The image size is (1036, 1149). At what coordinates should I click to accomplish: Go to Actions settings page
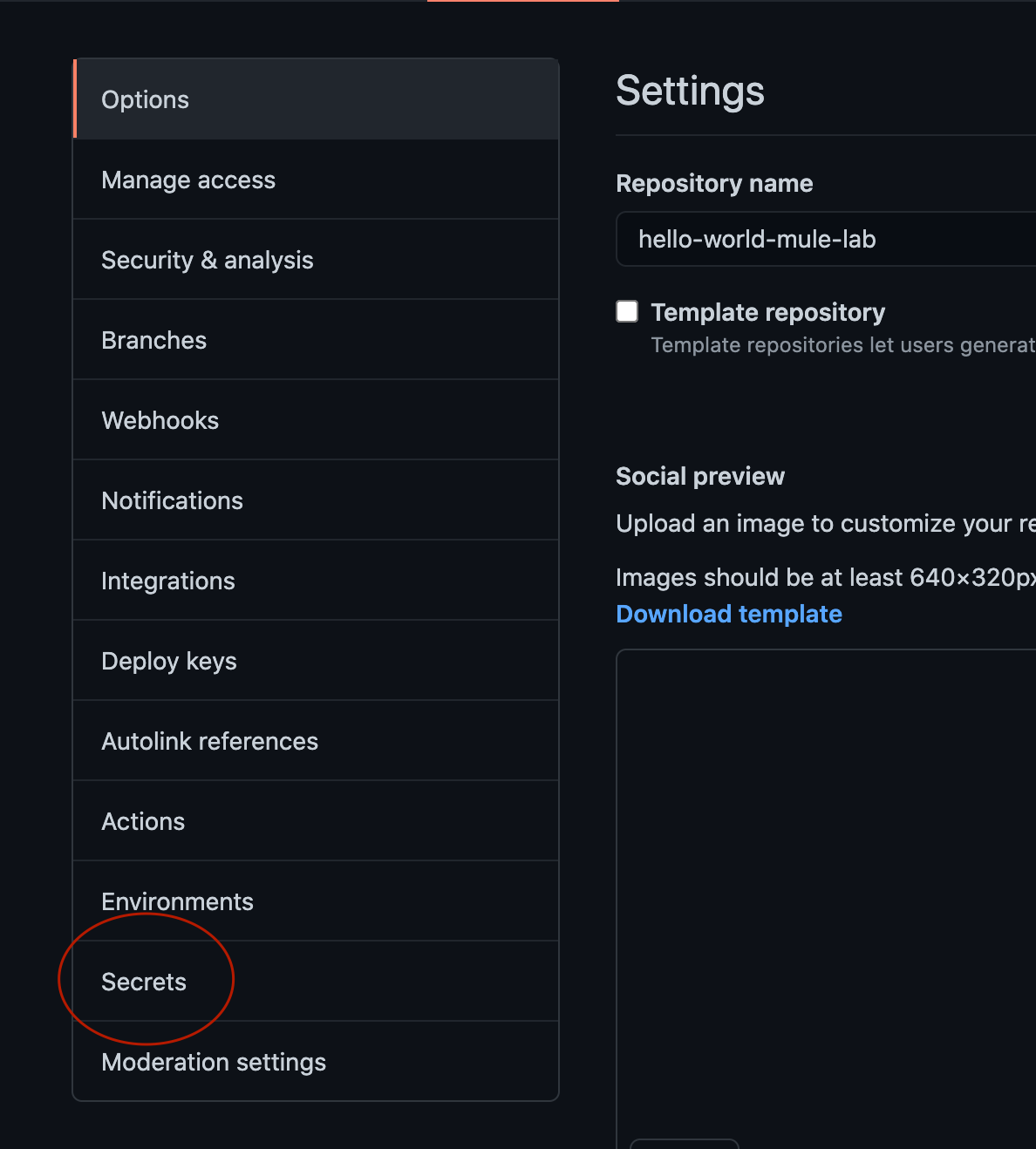click(x=144, y=821)
